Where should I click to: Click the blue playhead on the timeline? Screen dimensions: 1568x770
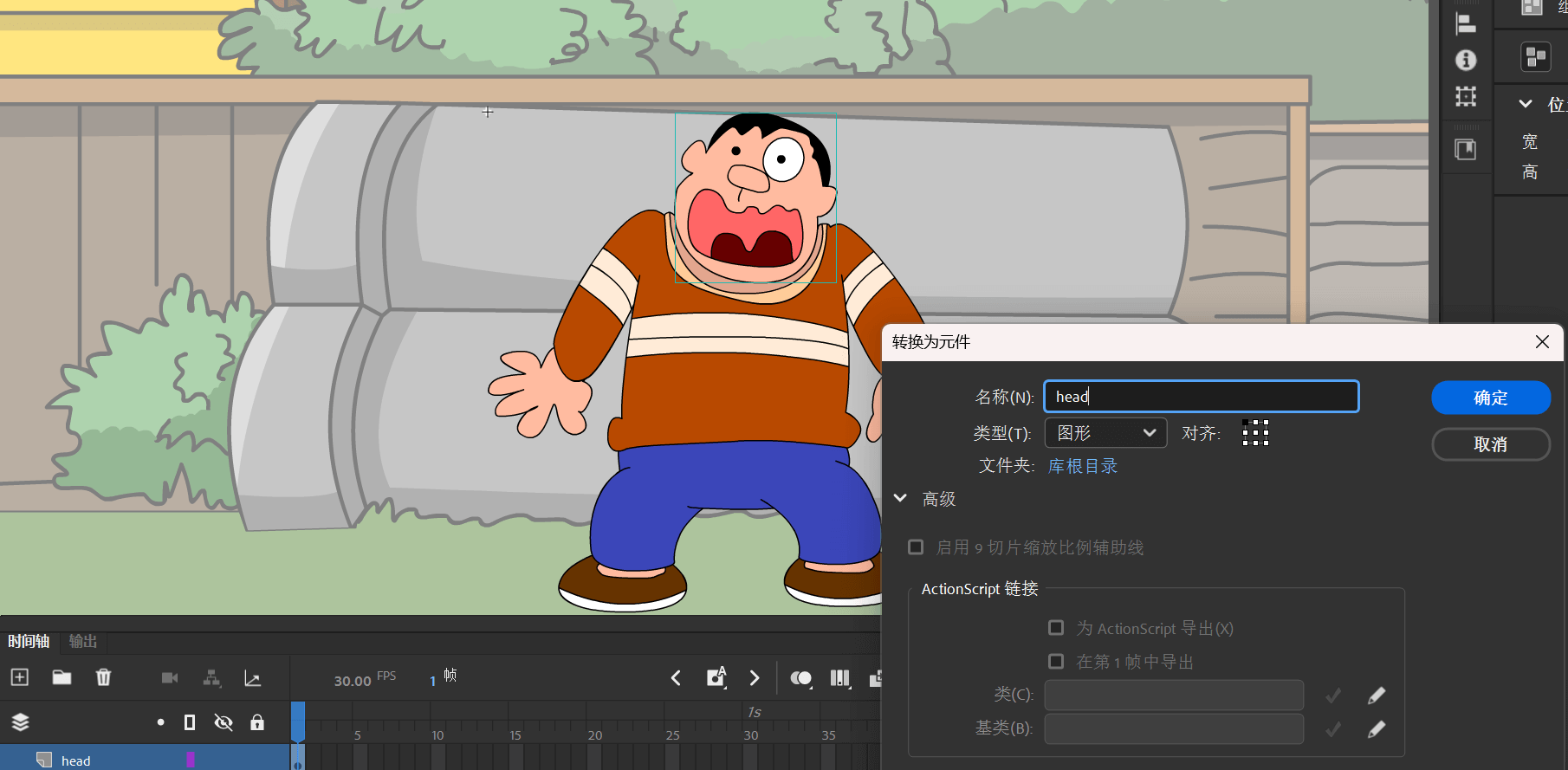[x=298, y=721]
